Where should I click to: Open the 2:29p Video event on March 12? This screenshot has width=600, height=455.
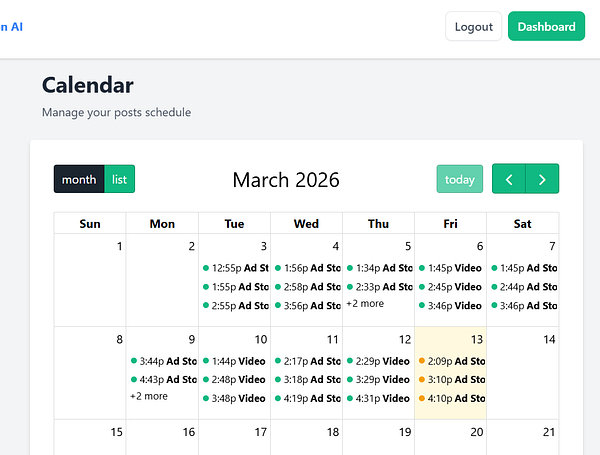point(380,361)
